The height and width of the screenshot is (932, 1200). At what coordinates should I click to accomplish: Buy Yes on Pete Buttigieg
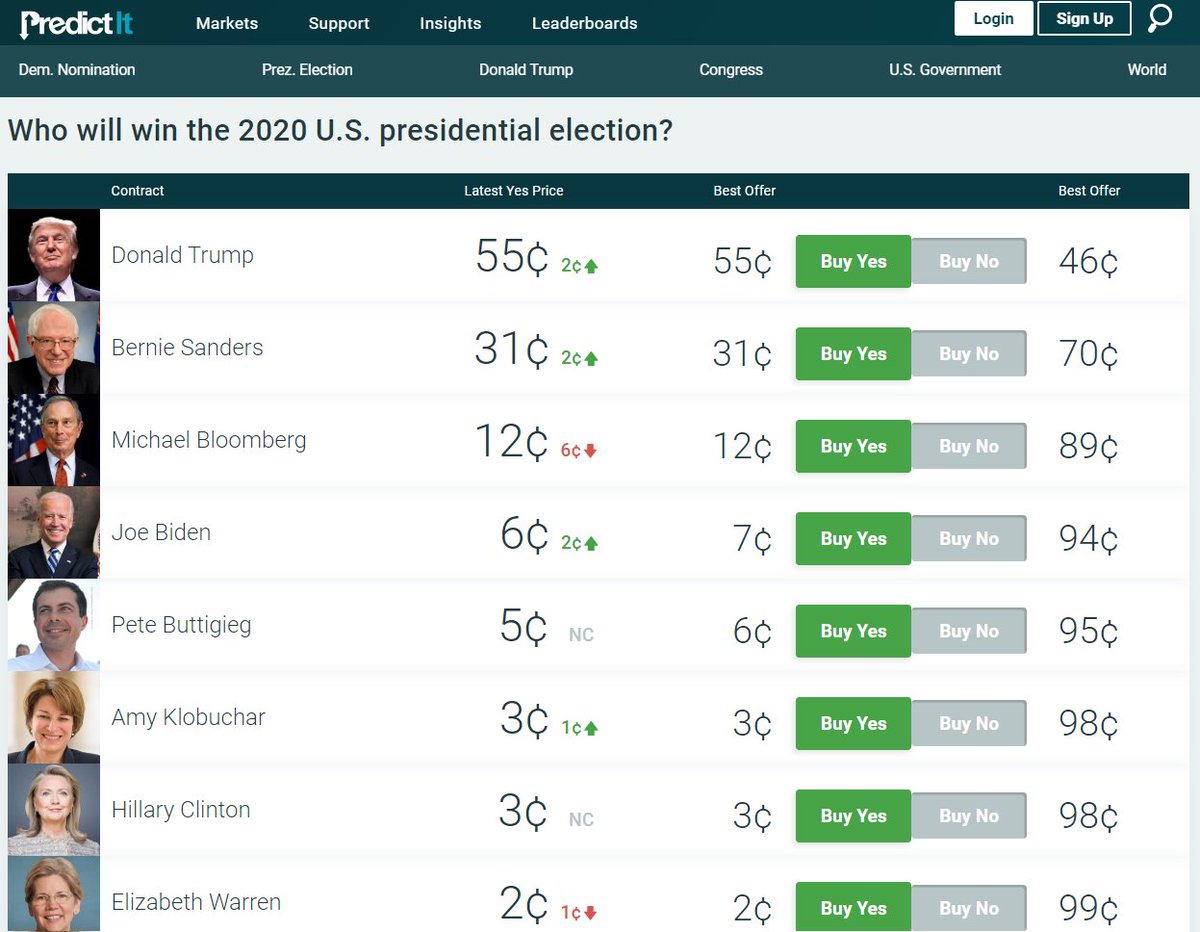click(853, 631)
